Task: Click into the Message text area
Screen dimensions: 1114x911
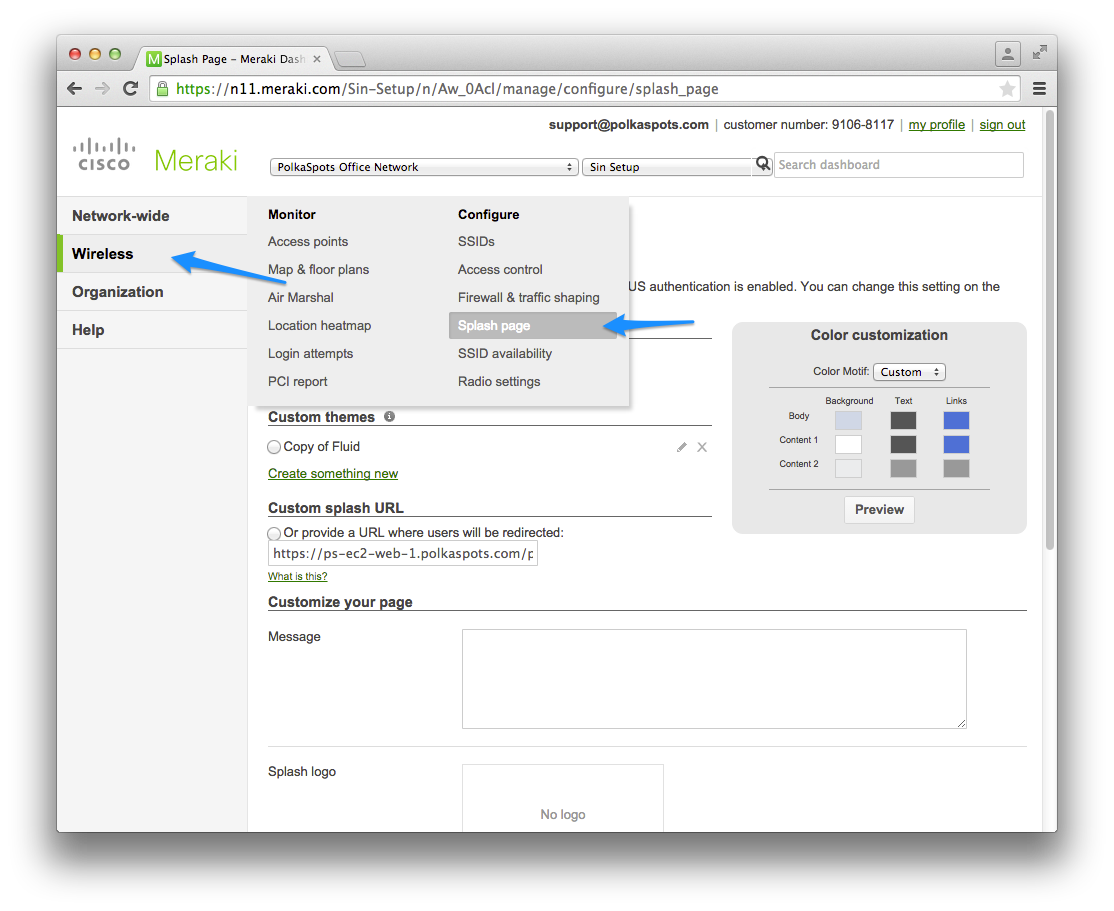Action: click(714, 679)
